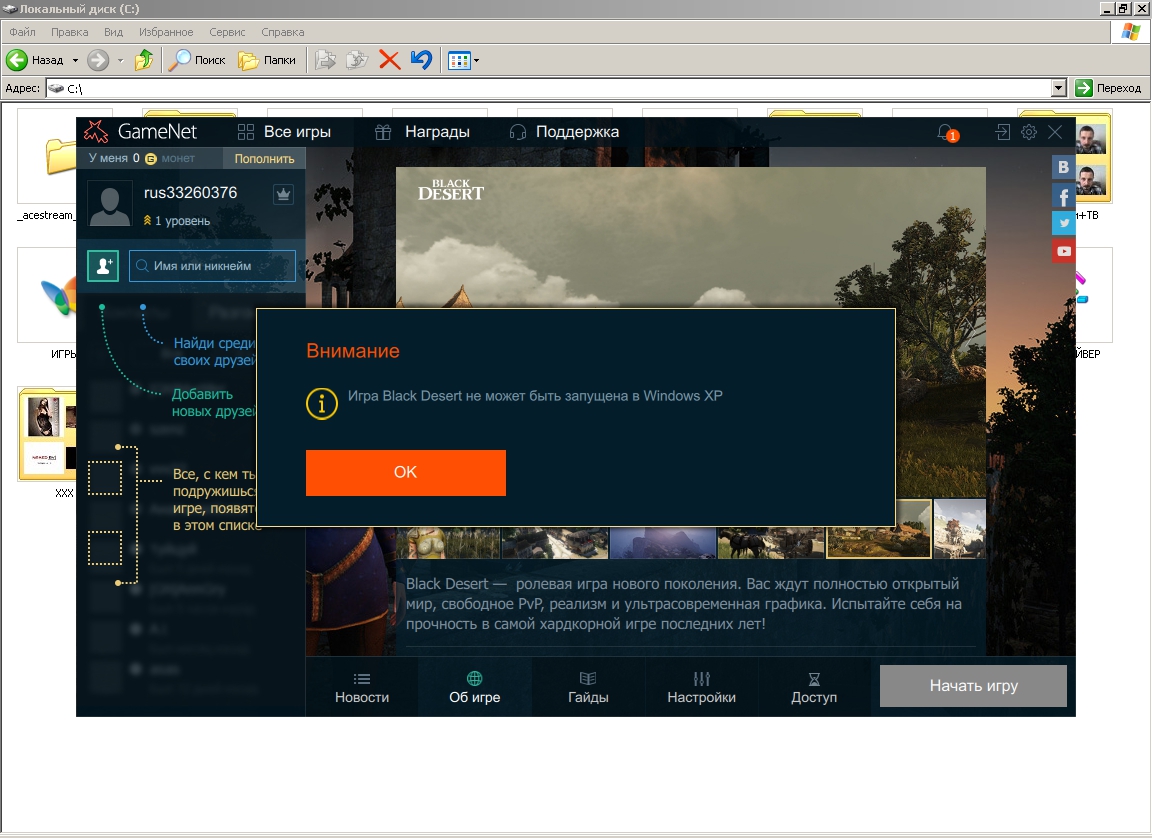
Task: Click the Назад button in Explorer
Action: 35,60
